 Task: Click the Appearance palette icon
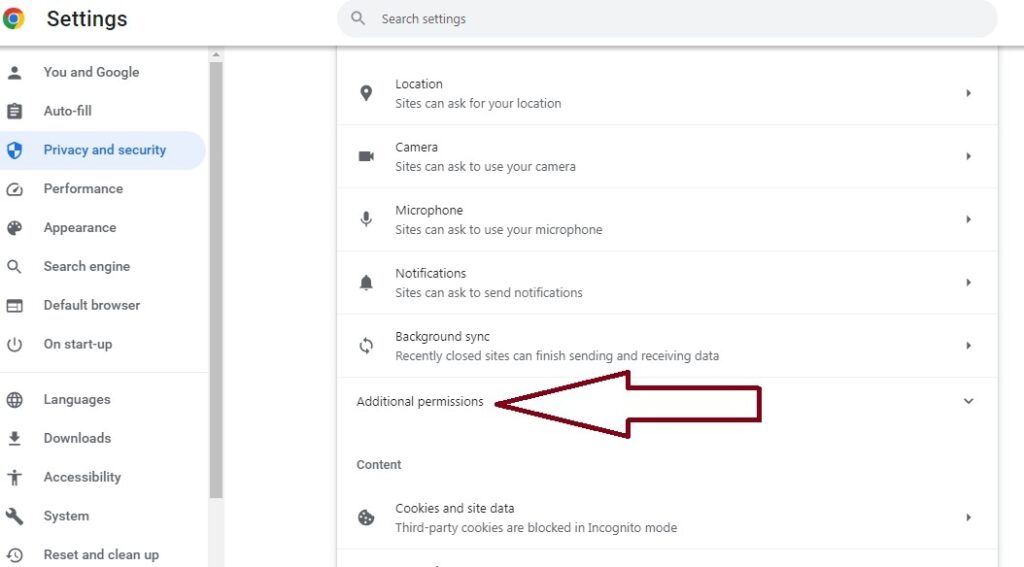[x=14, y=228]
